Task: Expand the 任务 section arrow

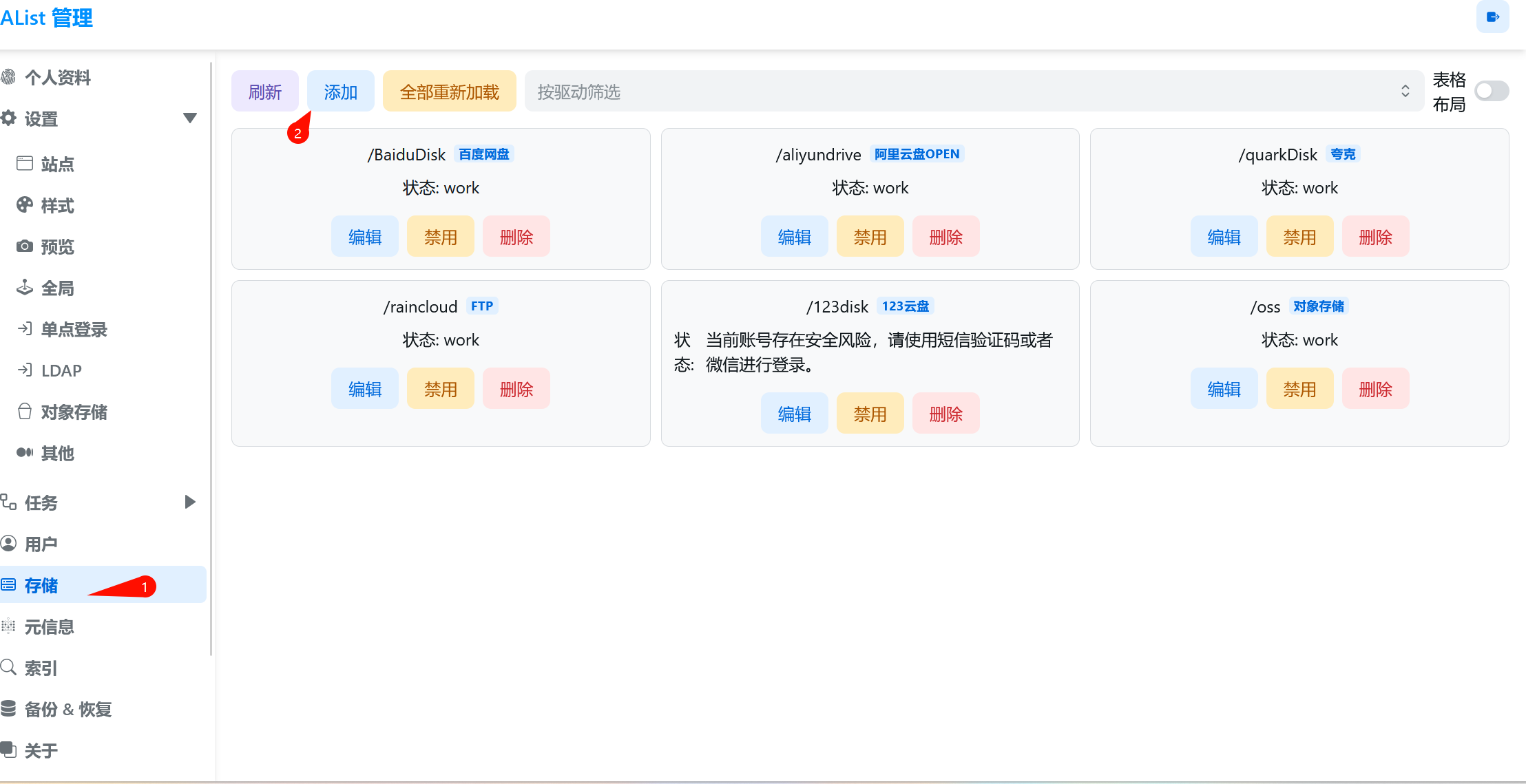Action: (x=191, y=502)
